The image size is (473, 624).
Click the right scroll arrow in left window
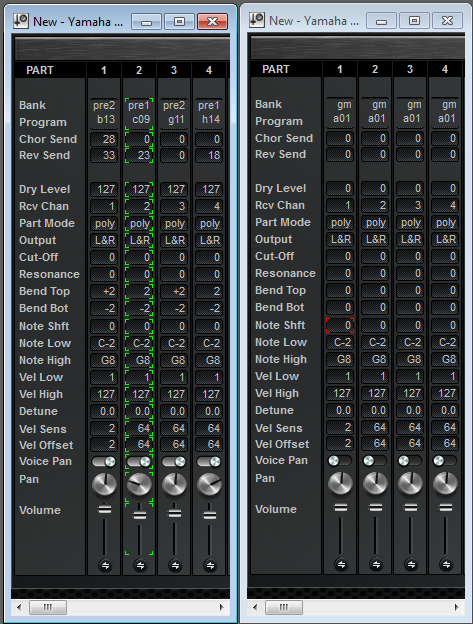pos(222,607)
